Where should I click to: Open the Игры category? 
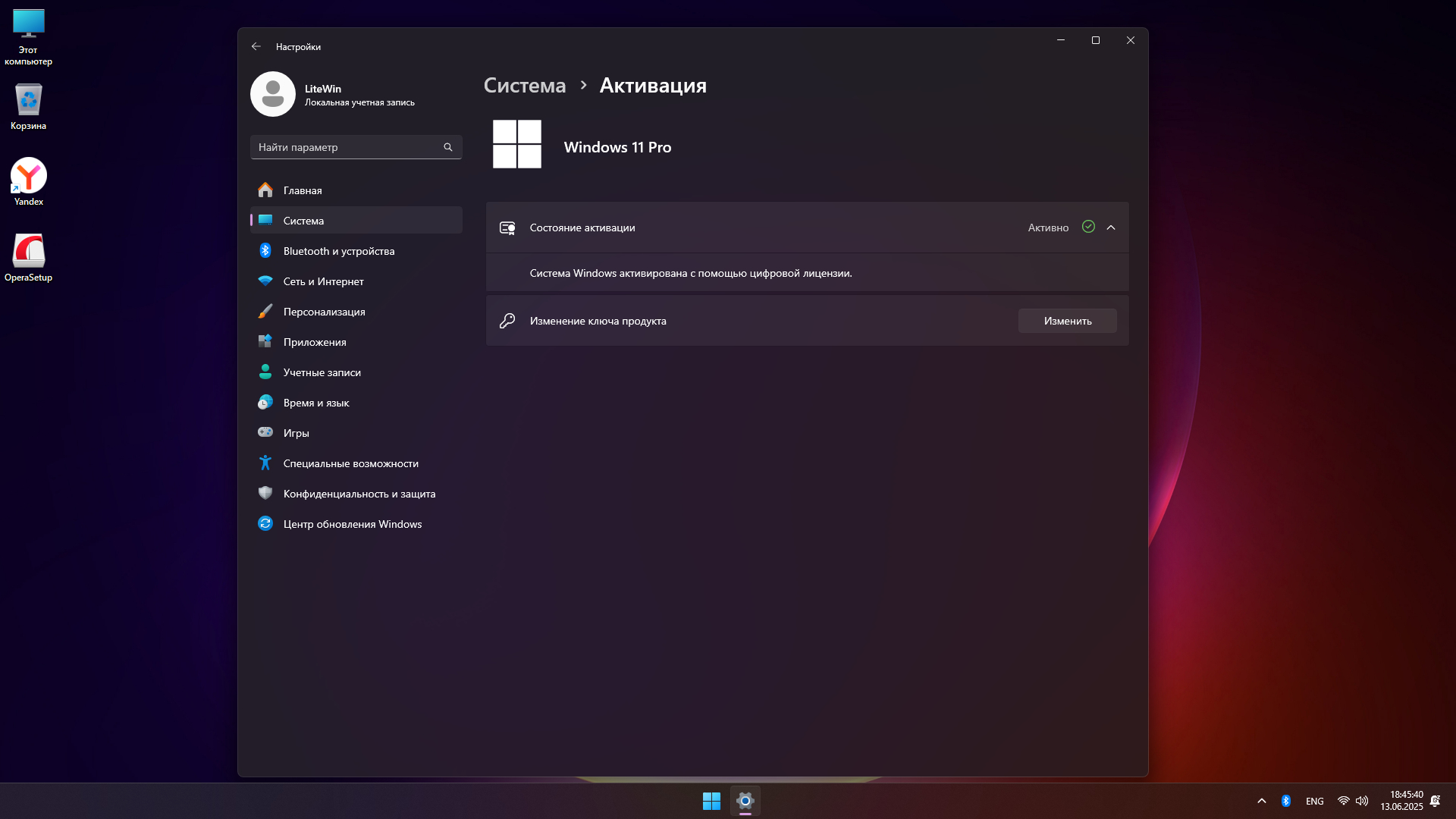click(x=296, y=433)
